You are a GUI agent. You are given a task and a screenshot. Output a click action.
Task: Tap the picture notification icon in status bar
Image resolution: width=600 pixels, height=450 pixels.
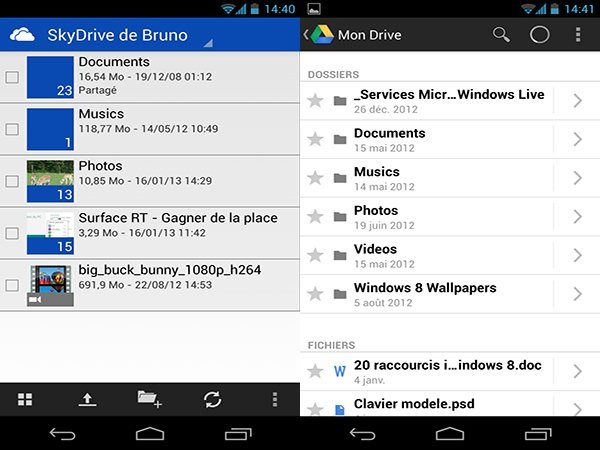pos(314,9)
